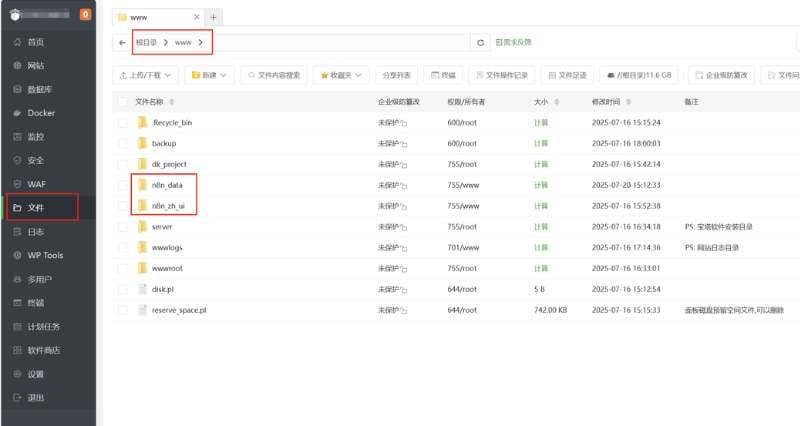Open the 日志 logs sidebar icon

click(x=17, y=232)
